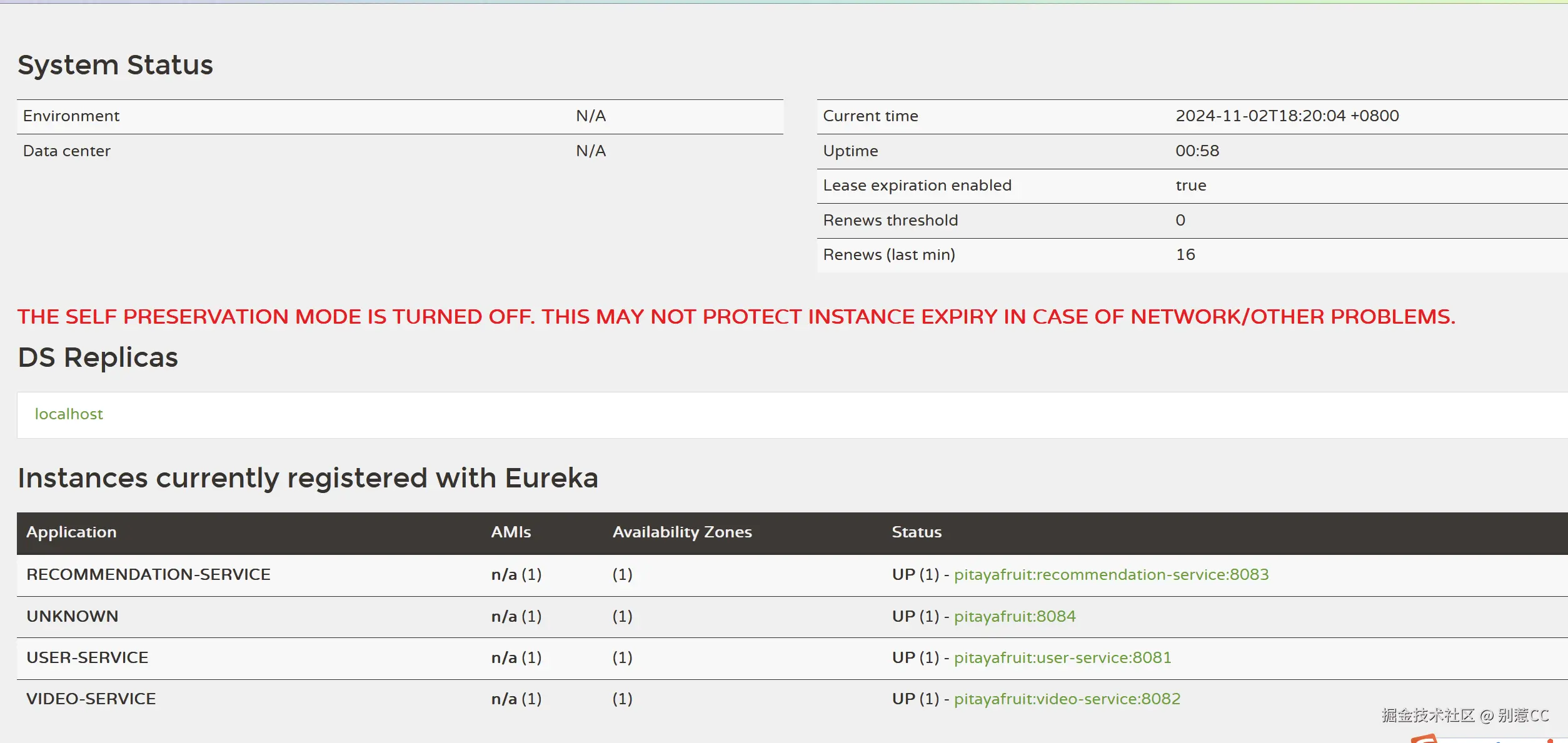Click the Renews threshold row

[x=890, y=221]
